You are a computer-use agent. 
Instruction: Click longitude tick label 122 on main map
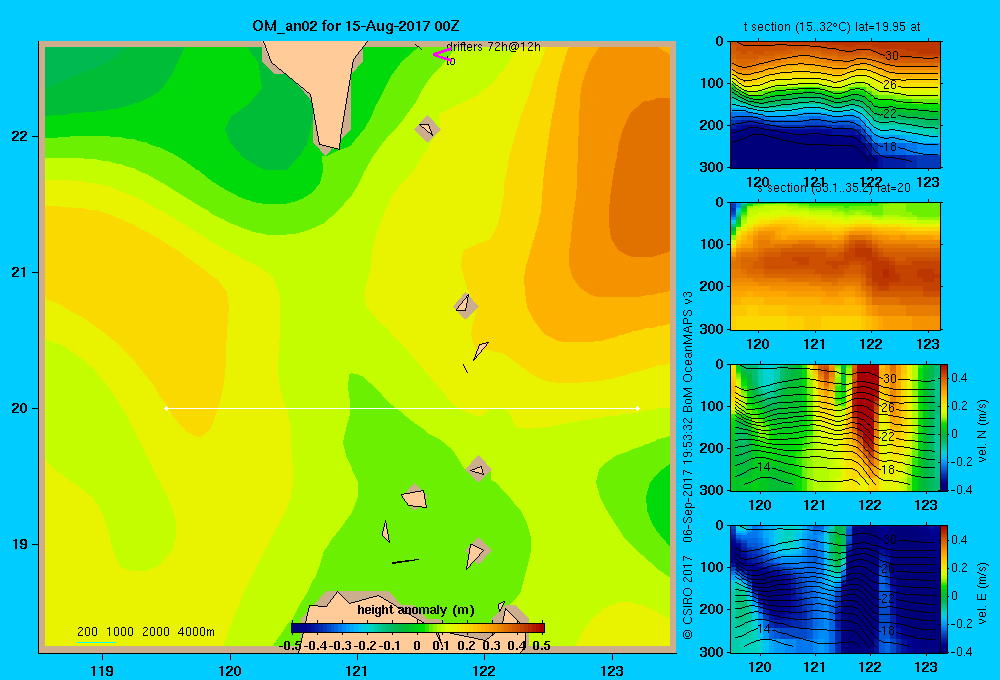(484, 670)
